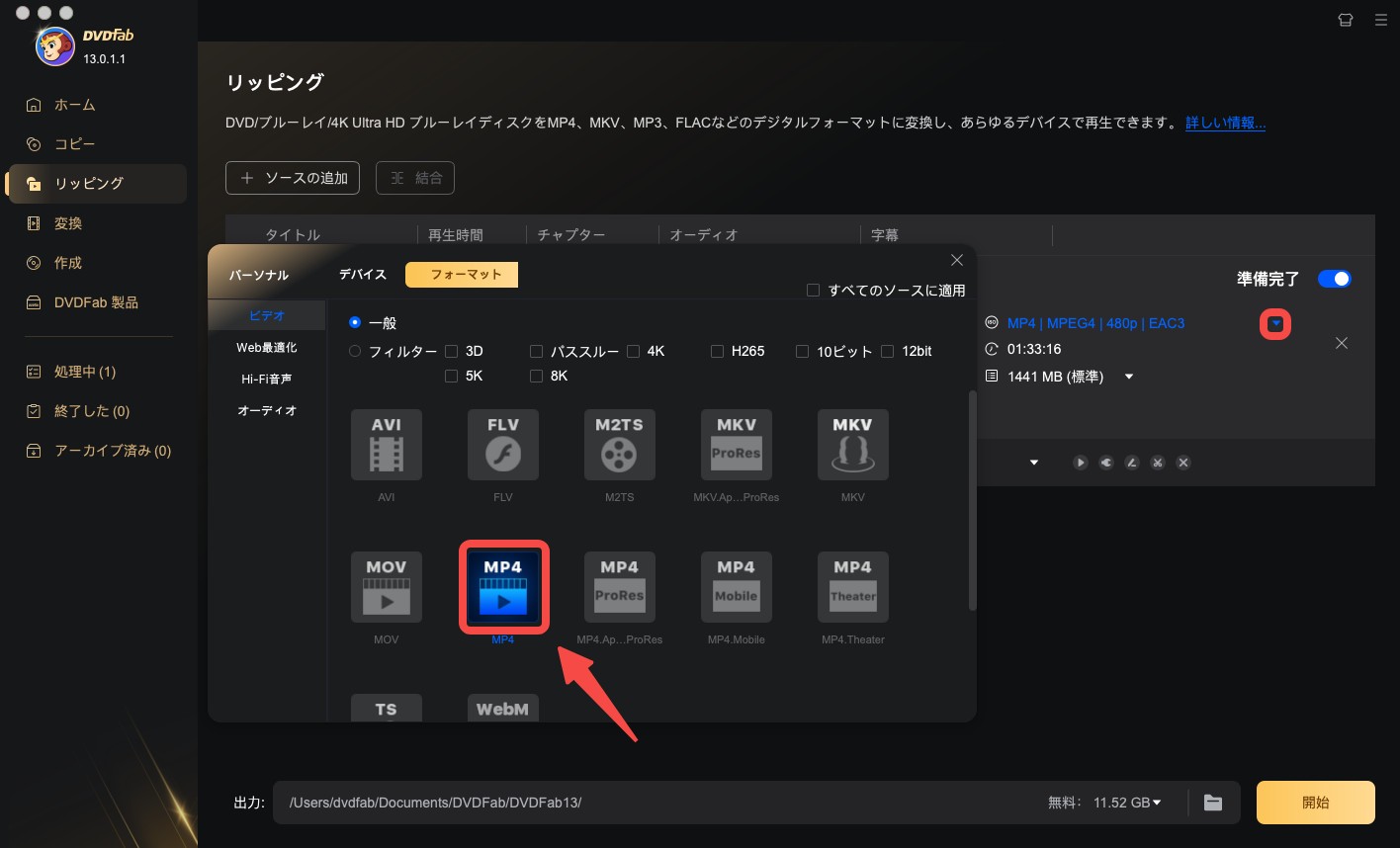Click the clock icon beside 01:33:16
The width and height of the screenshot is (1400, 848).
click(992, 349)
